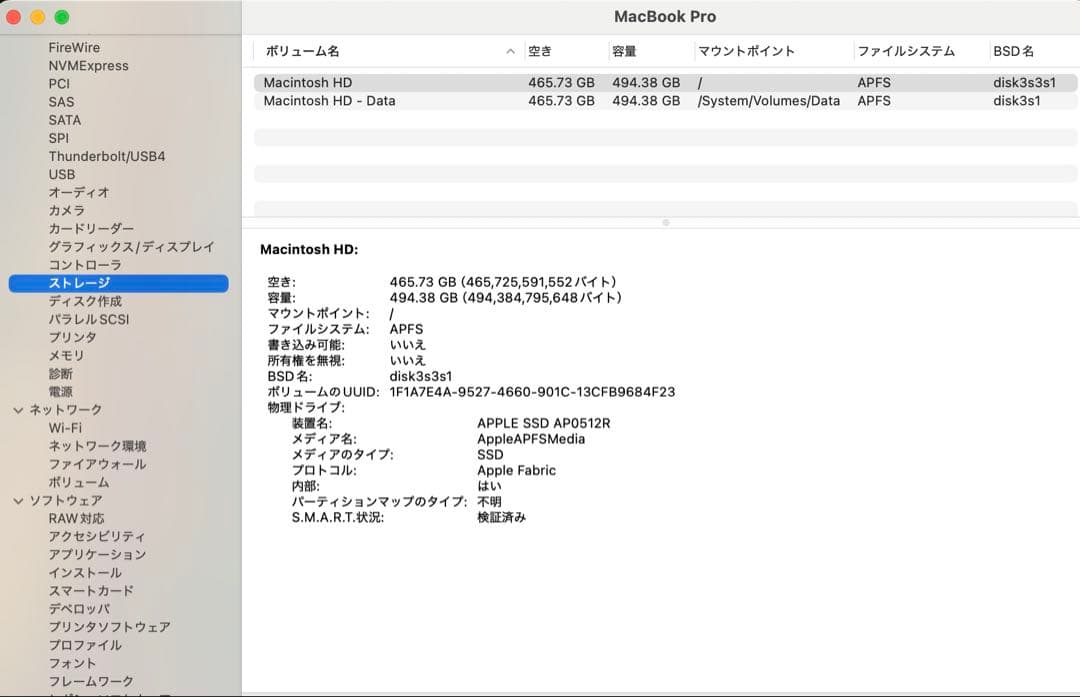Select インストール in the sidebar
1080x697 pixels.
coord(85,573)
